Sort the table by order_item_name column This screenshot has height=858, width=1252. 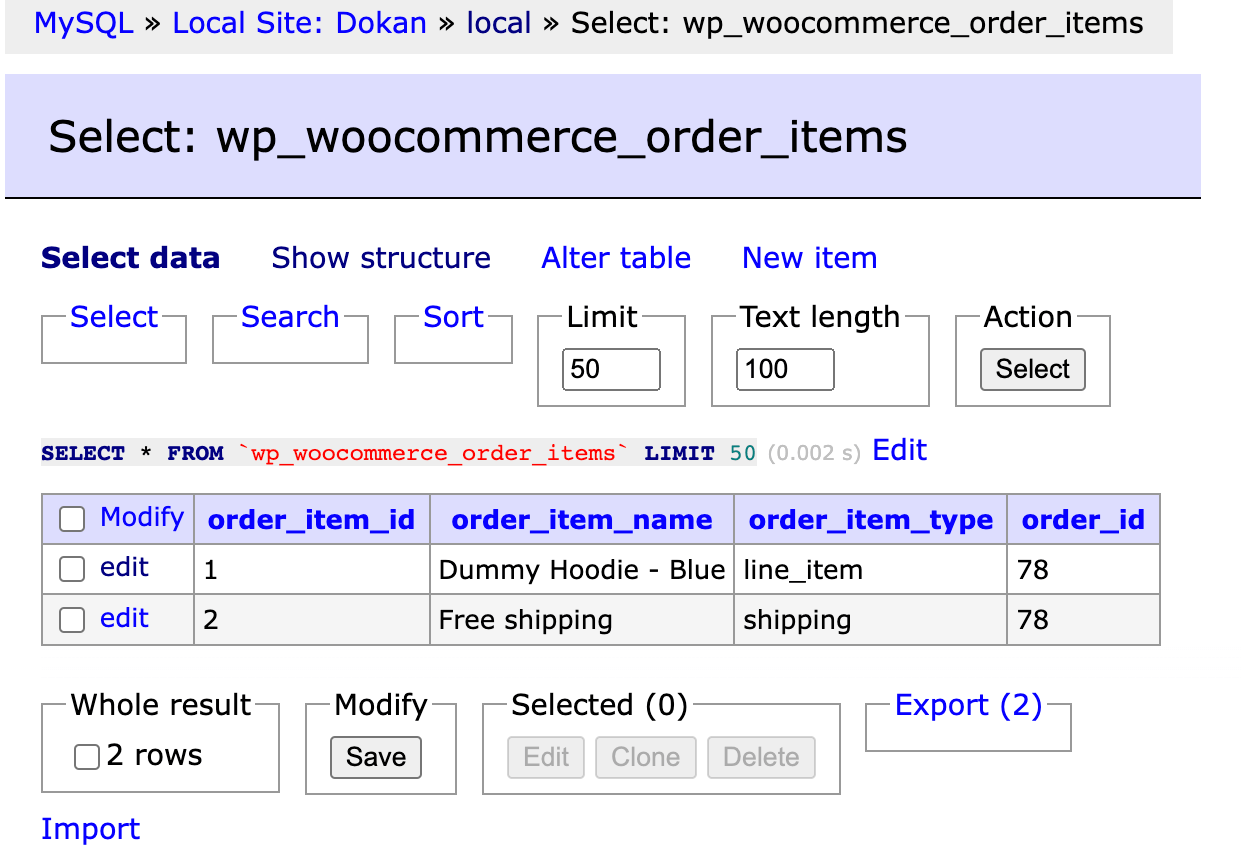click(x=581, y=519)
